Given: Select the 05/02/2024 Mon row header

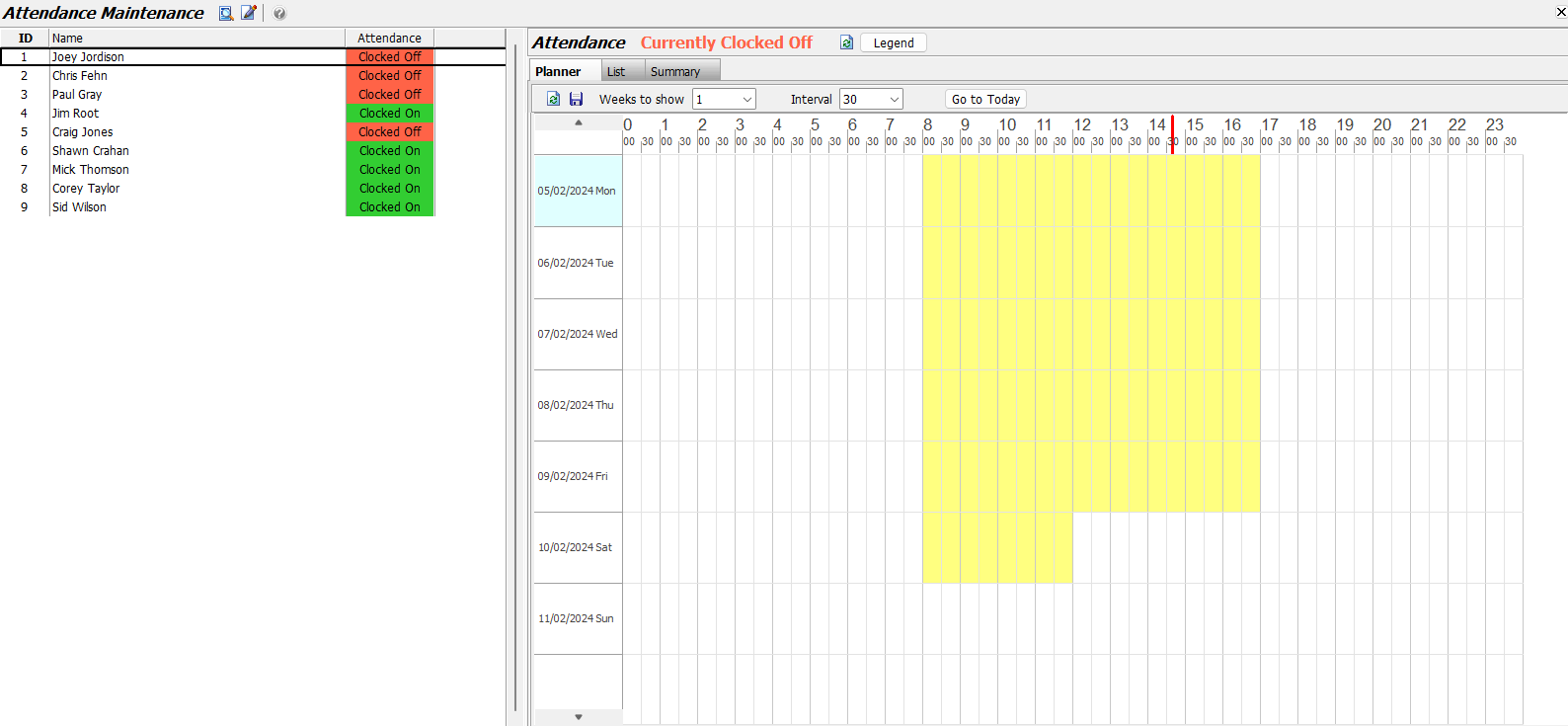Looking at the screenshot, I should coord(578,191).
